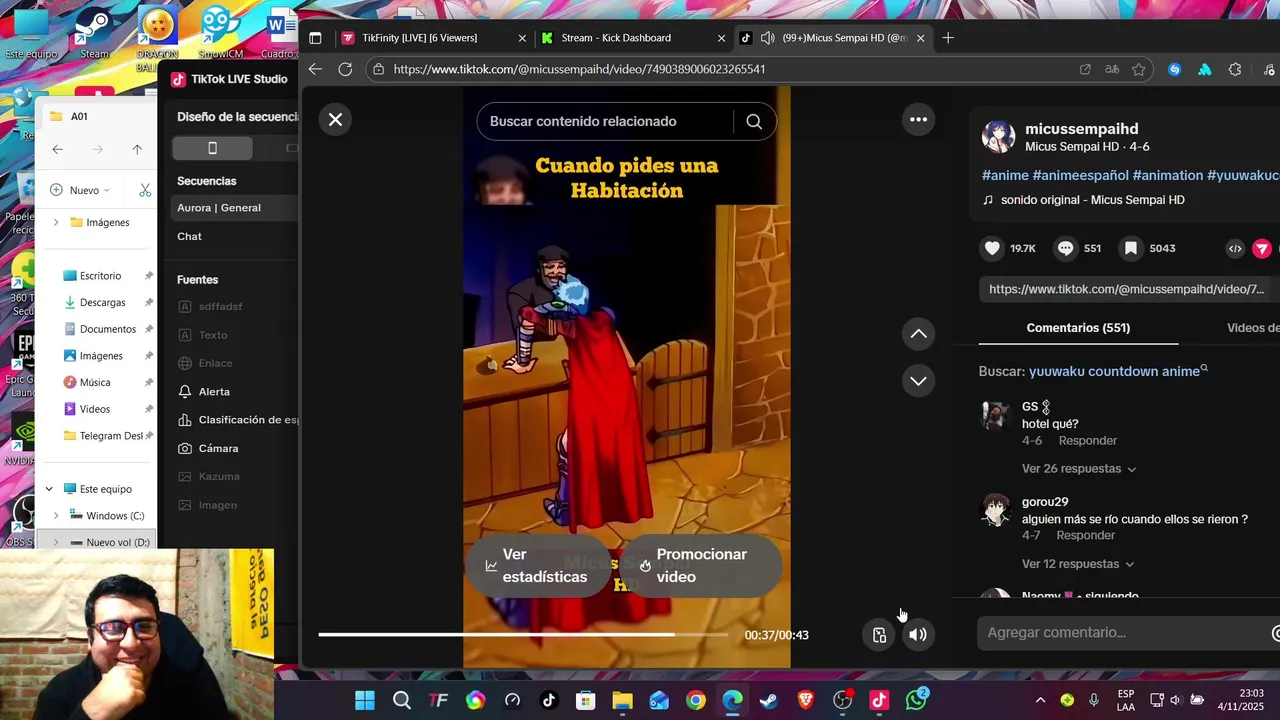Toggle the auto-scroll icon beside the volume button
This screenshot has width=1280, height=720.
[x=879, y=634]
